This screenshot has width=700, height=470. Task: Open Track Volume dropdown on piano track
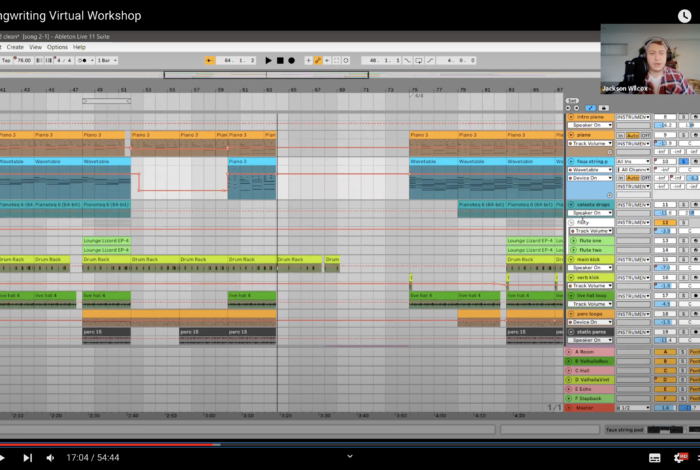590,143
